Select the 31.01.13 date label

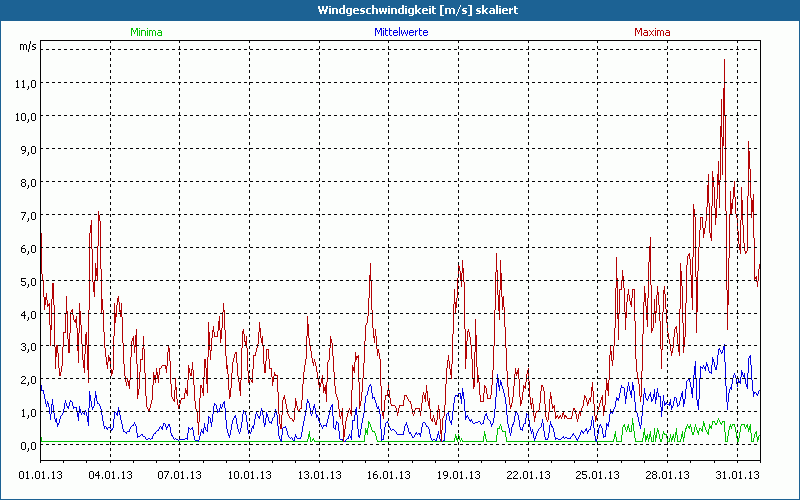(736, 474)
